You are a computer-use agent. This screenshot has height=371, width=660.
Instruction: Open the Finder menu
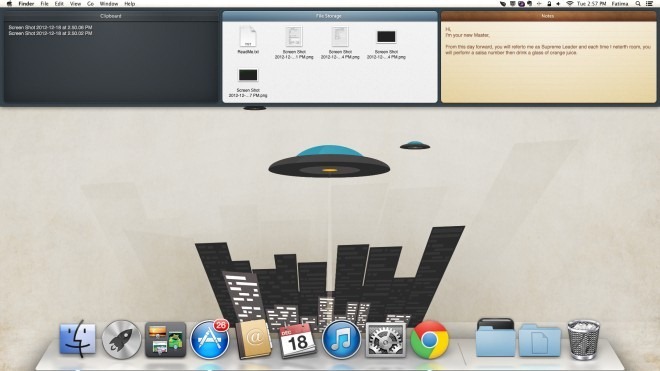tap(26, 4)
